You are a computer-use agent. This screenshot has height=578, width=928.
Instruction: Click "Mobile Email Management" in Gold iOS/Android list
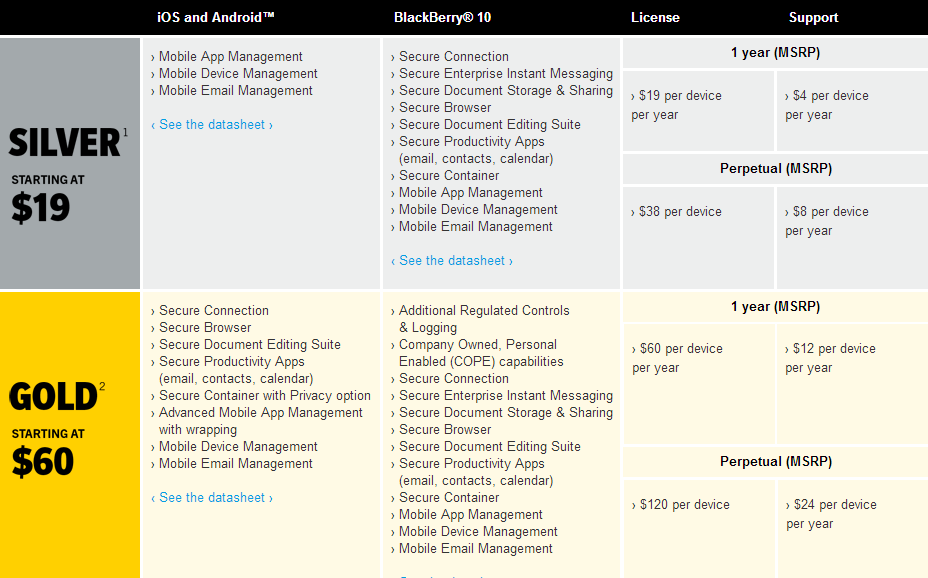point(236,464)
